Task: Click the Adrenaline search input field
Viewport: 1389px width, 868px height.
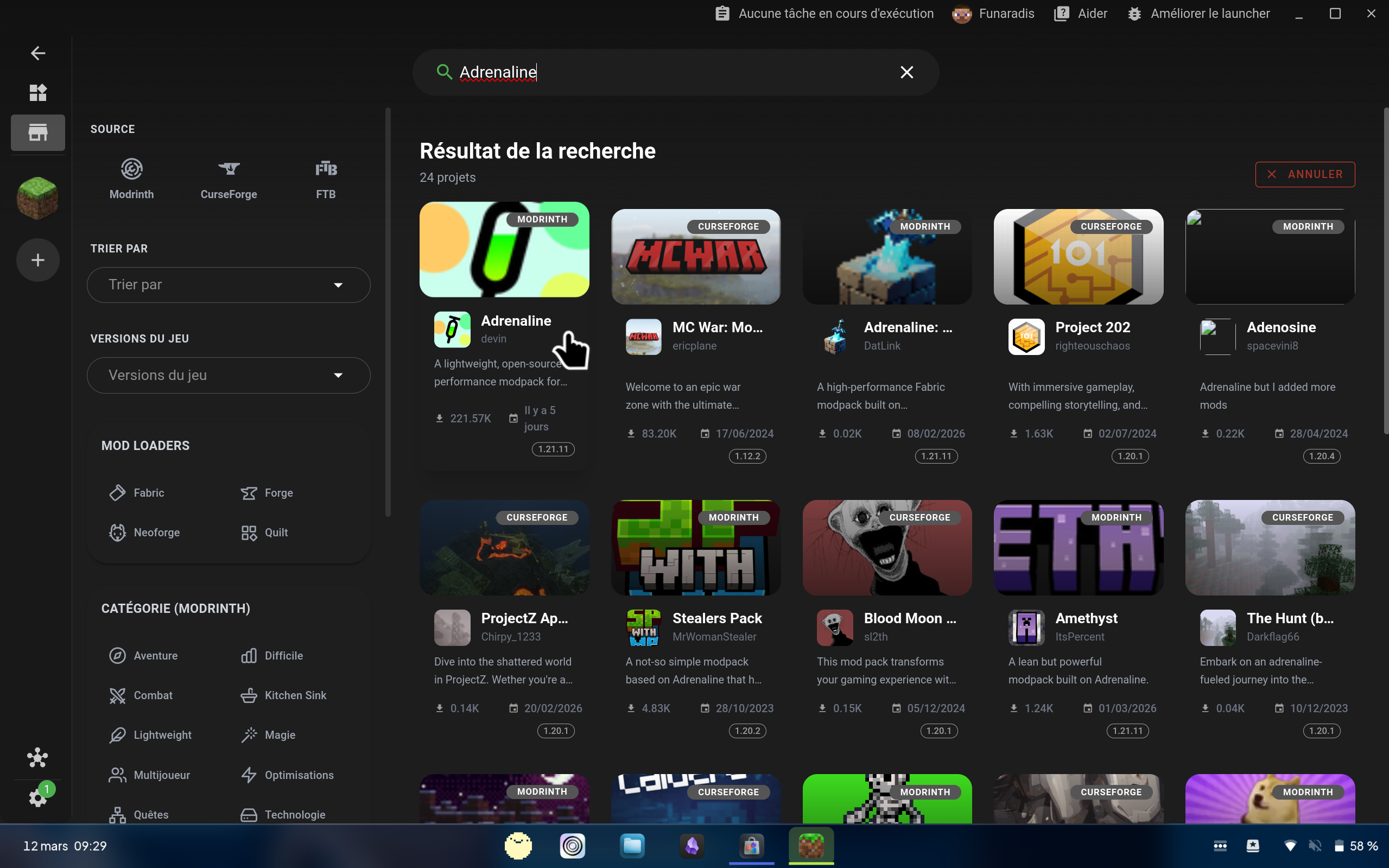Action: pyautogui.click(x=676, y=72)
